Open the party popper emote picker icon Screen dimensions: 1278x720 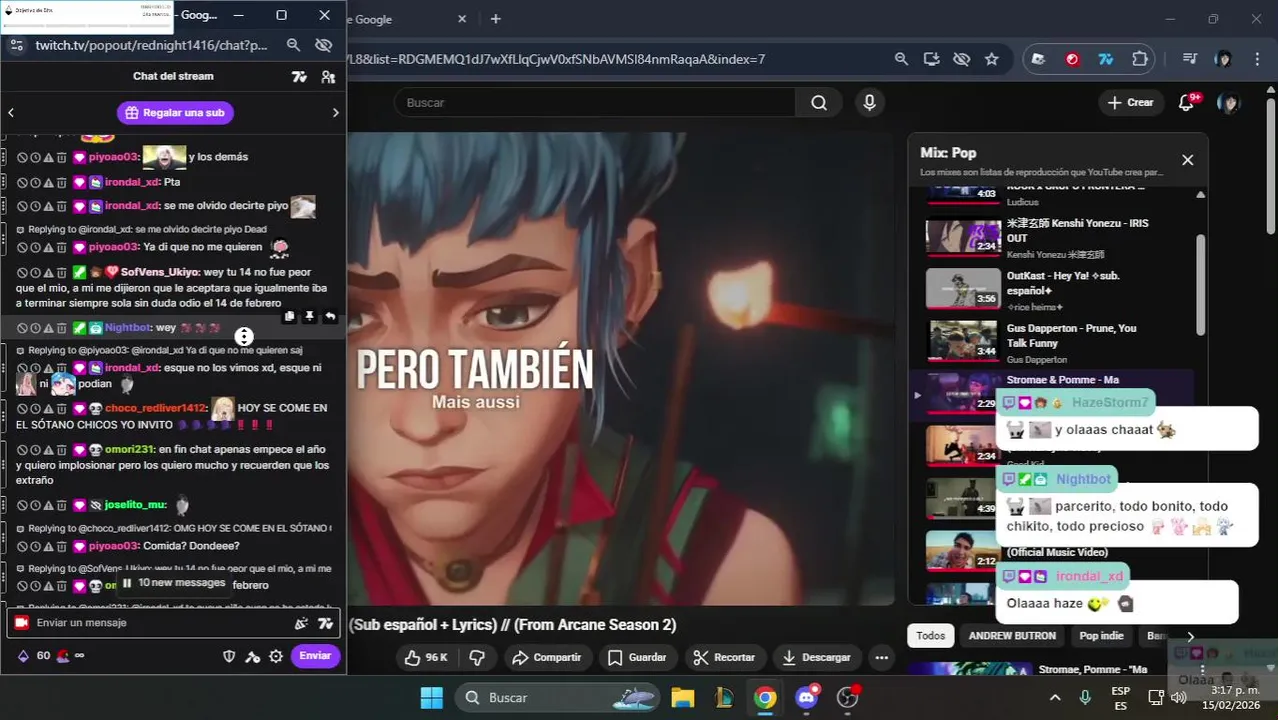301,623
